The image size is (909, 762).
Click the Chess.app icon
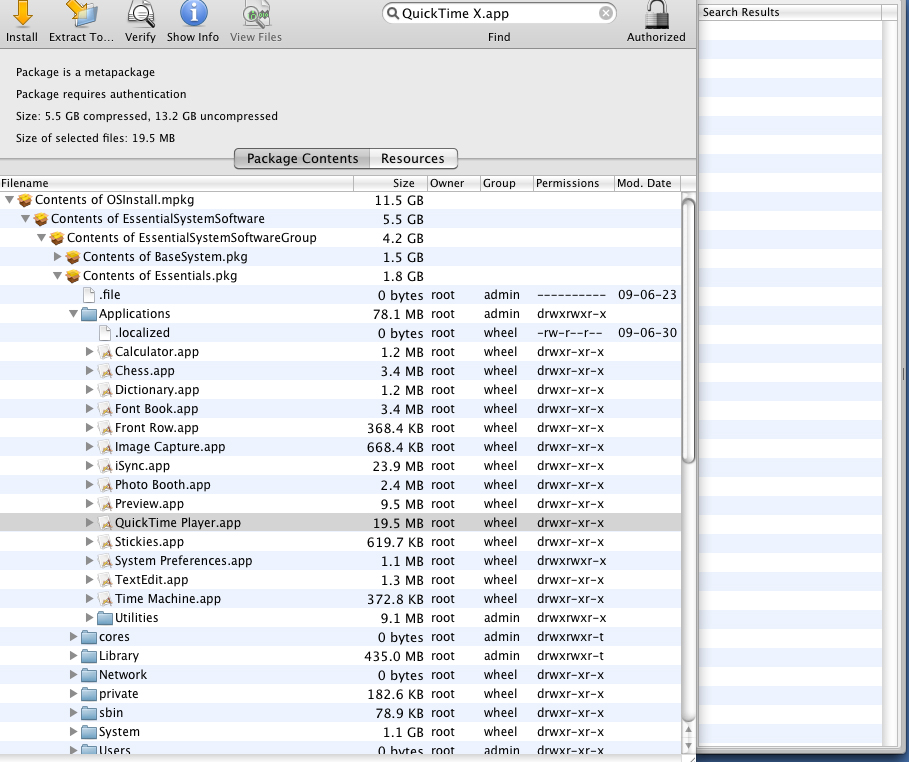click(x=105, y=371)
